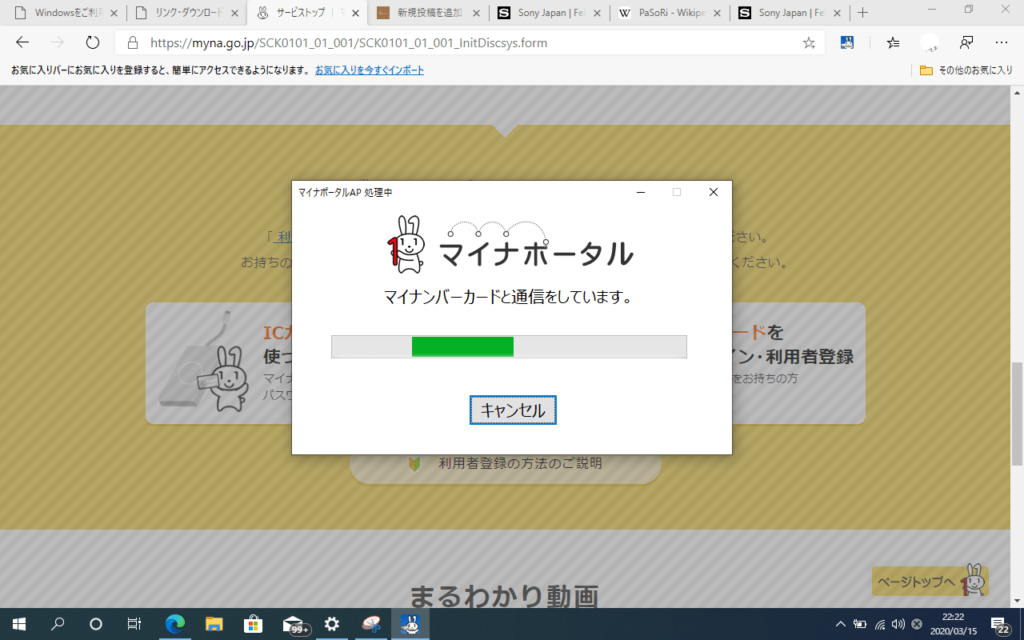Open Settings gear on the taskbar
Viewport: 1024px width, 640px height.
332,624
